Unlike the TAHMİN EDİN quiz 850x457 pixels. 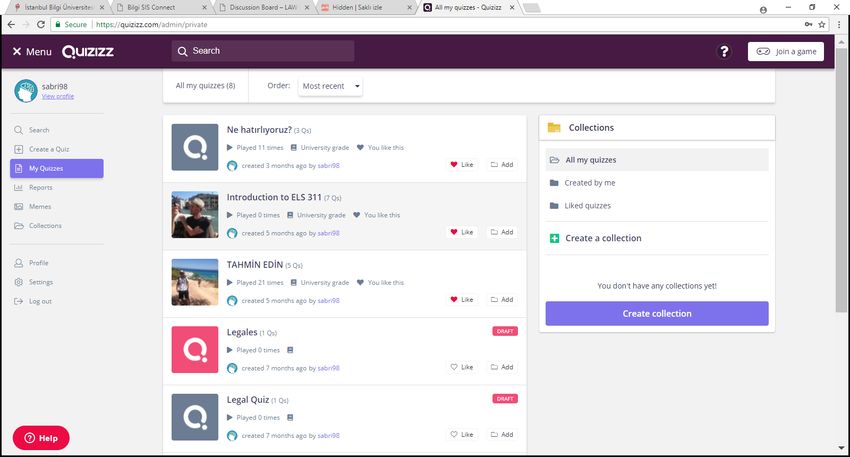(462, 299)
